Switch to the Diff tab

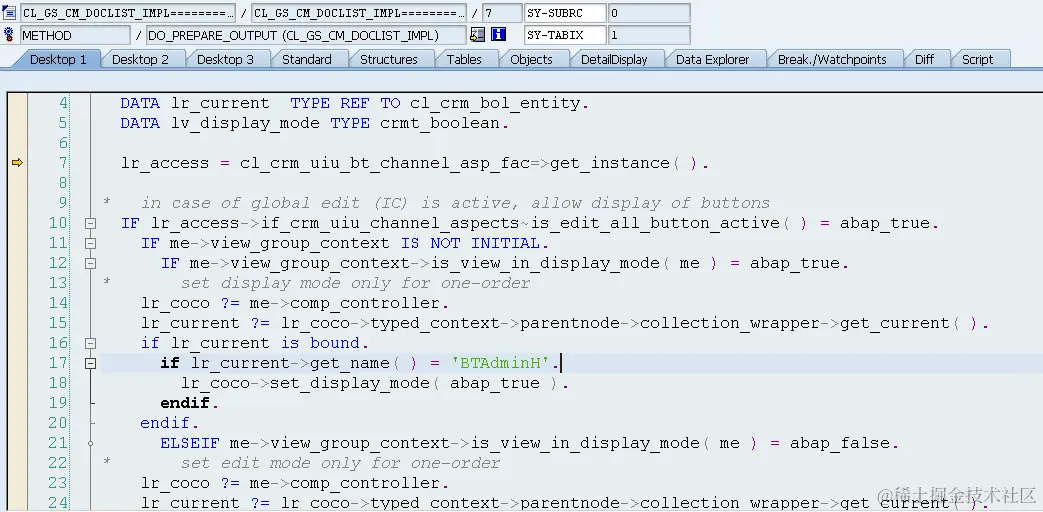[925, 60]
